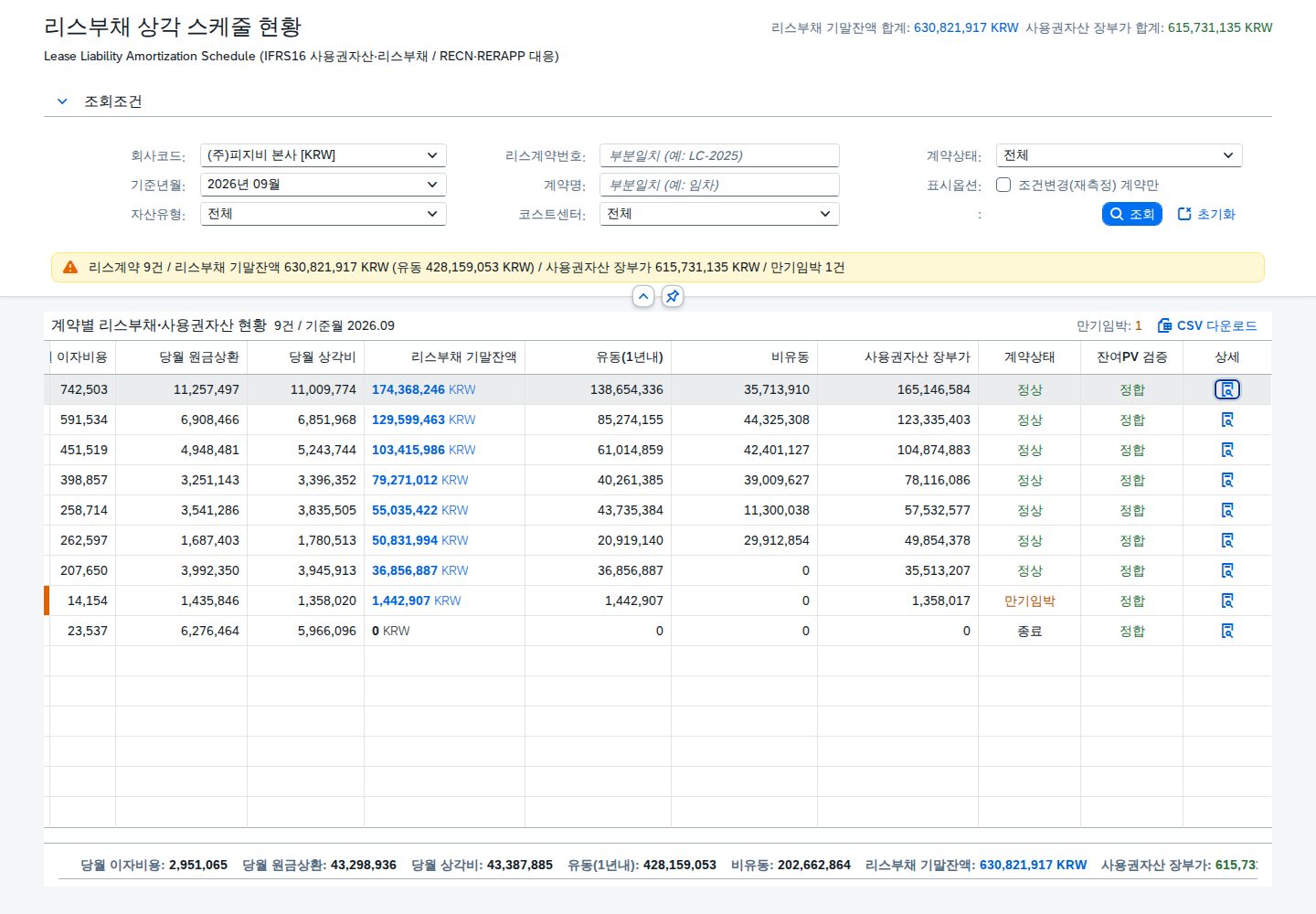The width and height of the screenshot is (1316, 914).
Task: Open detail for the 0 KRW row
Action: pyautogui.click(x=1227, y=631)
